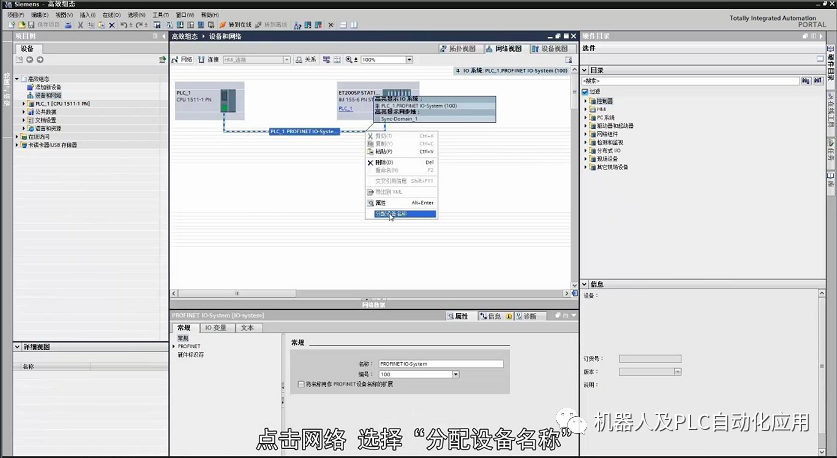Select 硬件标识符 in properties navigation
Viewport: 837px width, 458px height.
[x=191, y=354]
